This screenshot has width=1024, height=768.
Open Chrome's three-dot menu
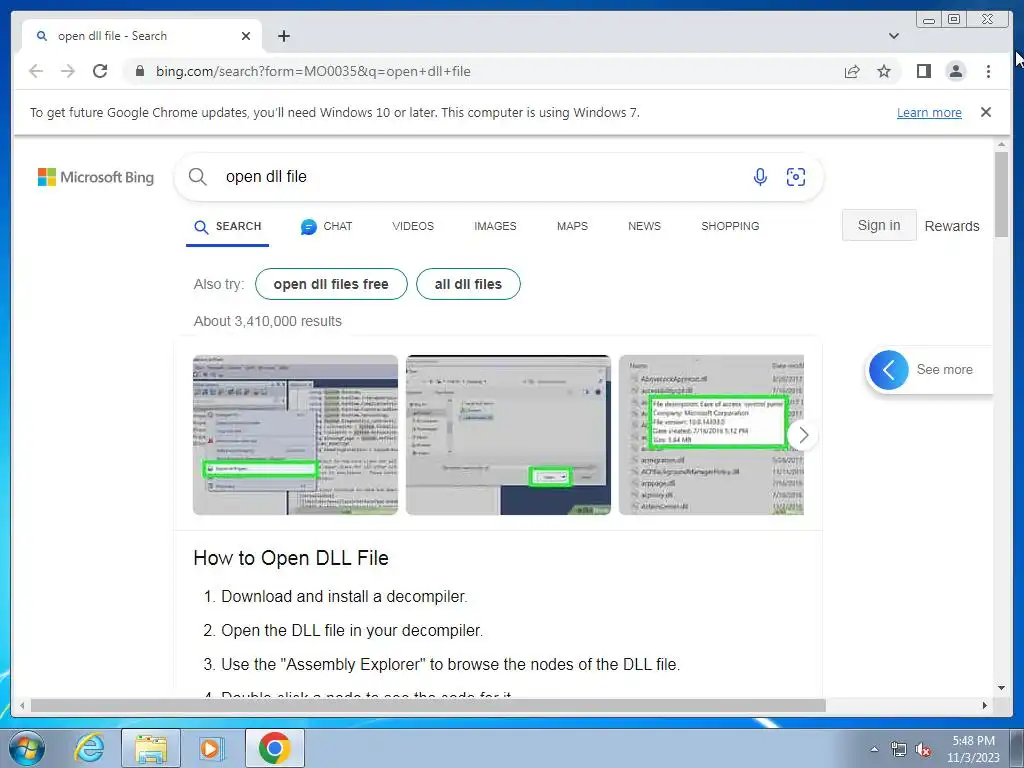[x=988, y=71]
